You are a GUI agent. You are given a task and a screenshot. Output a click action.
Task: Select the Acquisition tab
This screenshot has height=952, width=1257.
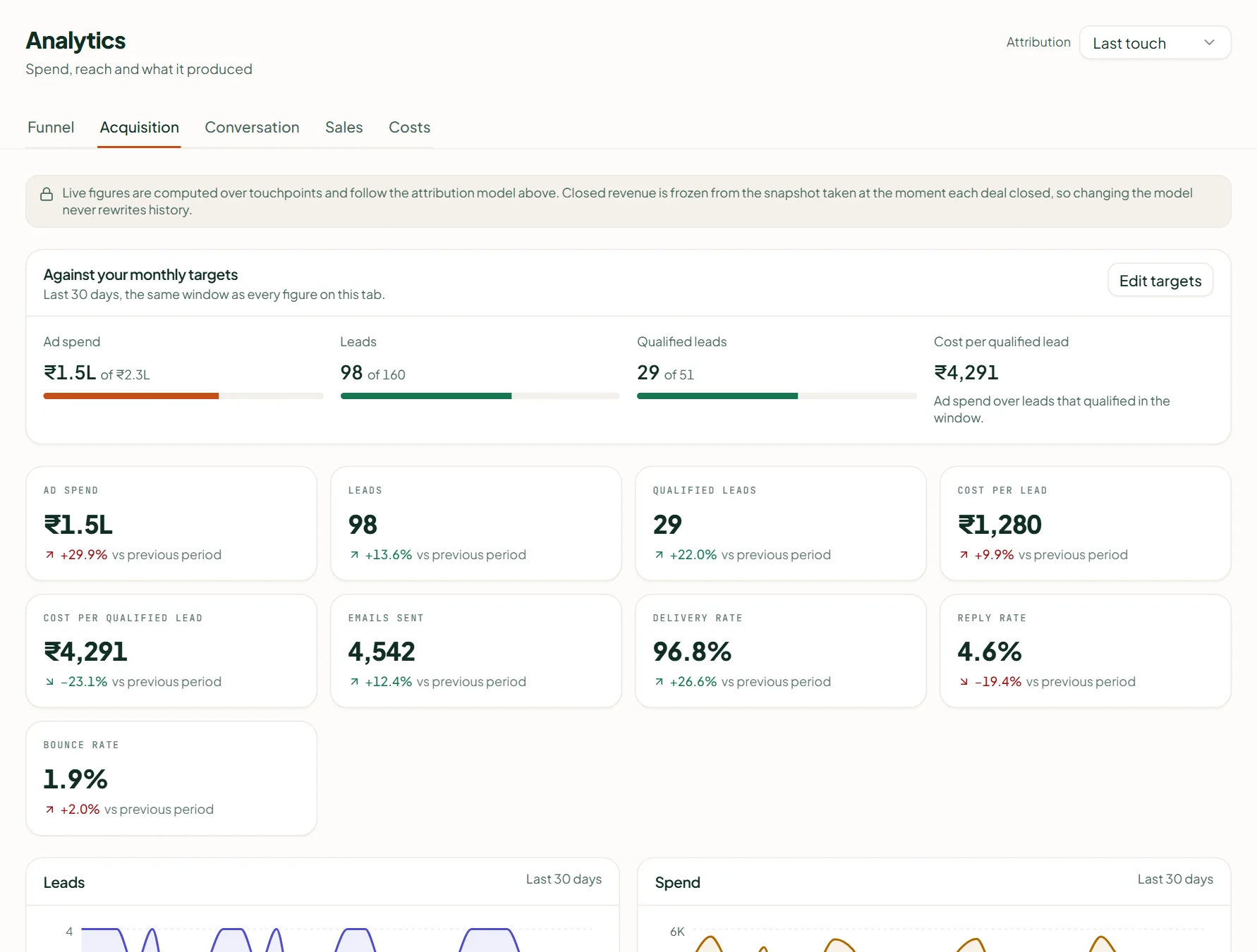tap(139, 128)
